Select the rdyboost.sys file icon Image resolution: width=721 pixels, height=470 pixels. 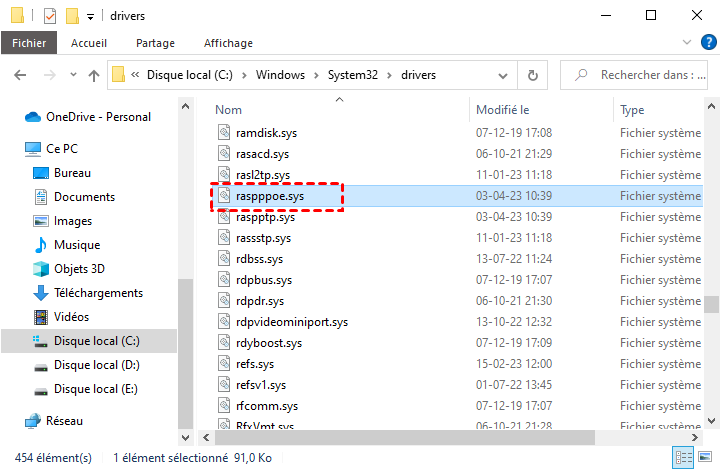pos(224,343)
